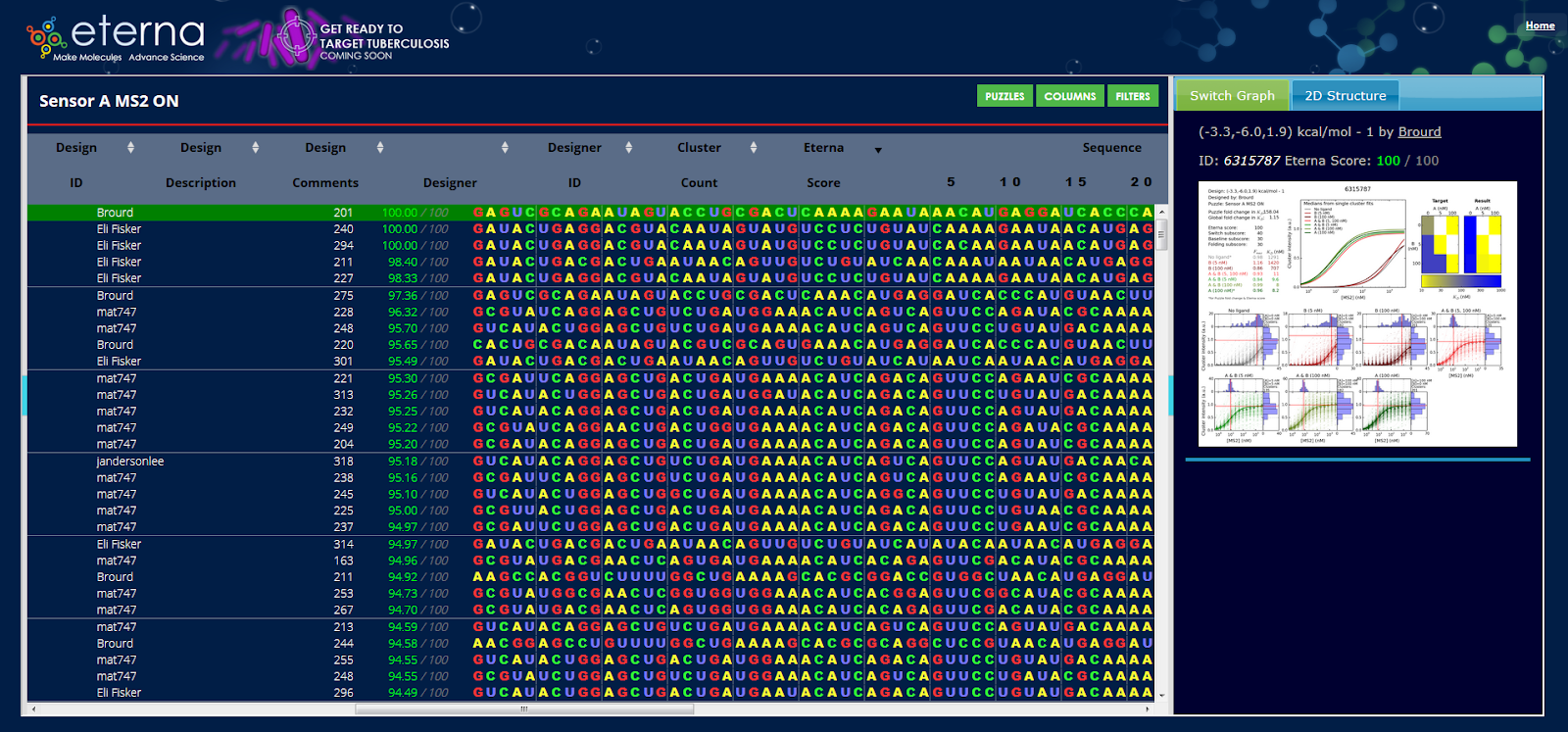The height and width of the screenshot is (732, 1568).
Task: Switch to the 2D Structure tab
Action: coord(1345,96)
